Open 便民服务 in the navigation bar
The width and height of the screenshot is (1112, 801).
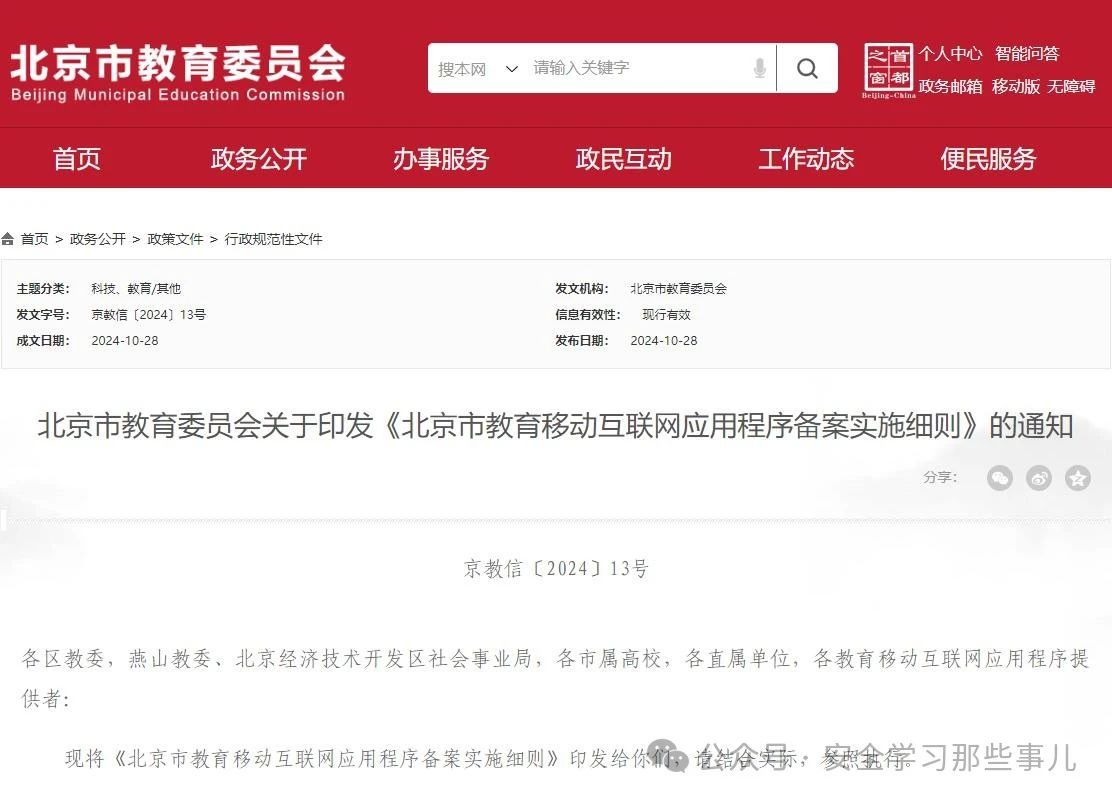click(x=988, y=159)
